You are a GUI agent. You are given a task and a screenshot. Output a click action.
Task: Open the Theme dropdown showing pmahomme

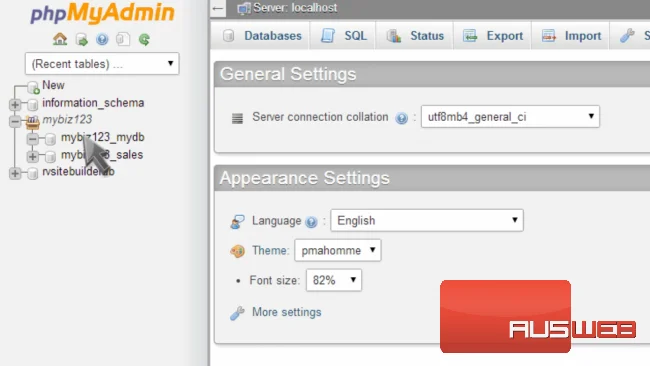pos(338,250)
